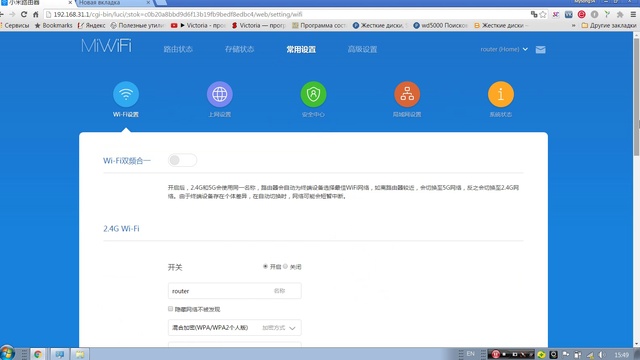Expand the WPA/WPA2 encryption type dropdown
The width and height of the screenshot is (640, 360).
point(235,328)
